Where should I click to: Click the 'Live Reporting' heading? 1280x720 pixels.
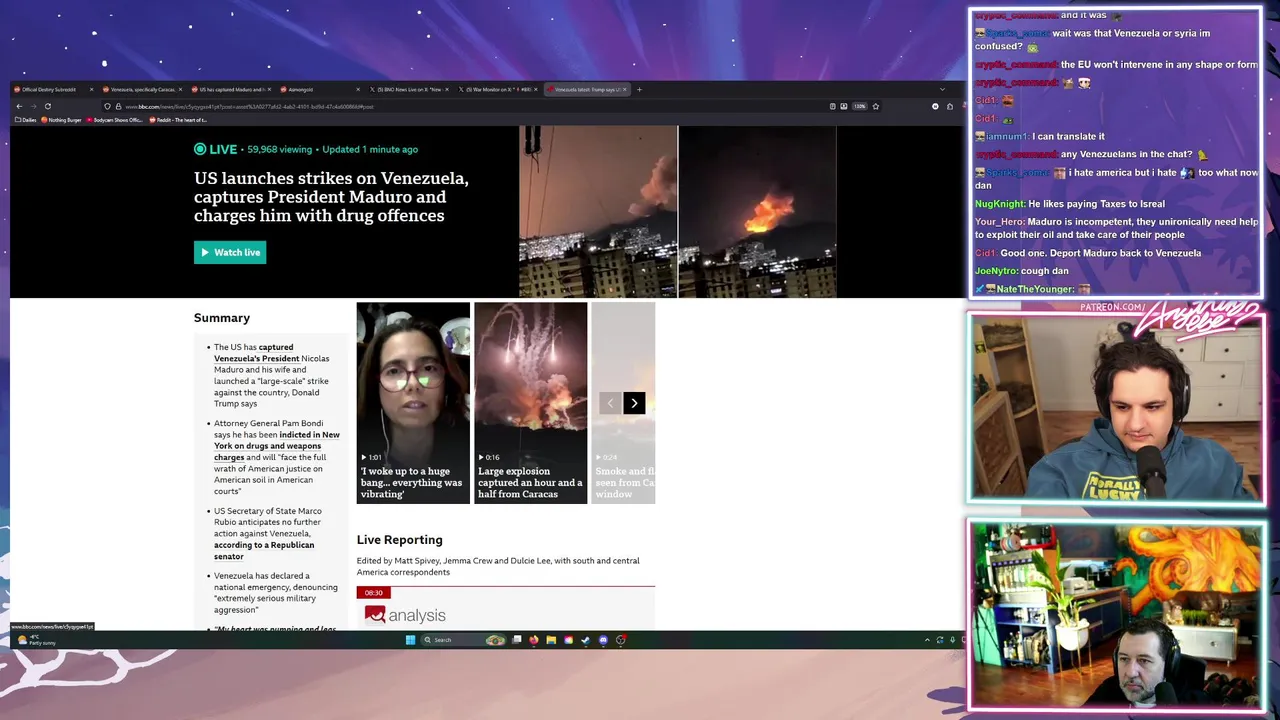[x=399, y=540]
